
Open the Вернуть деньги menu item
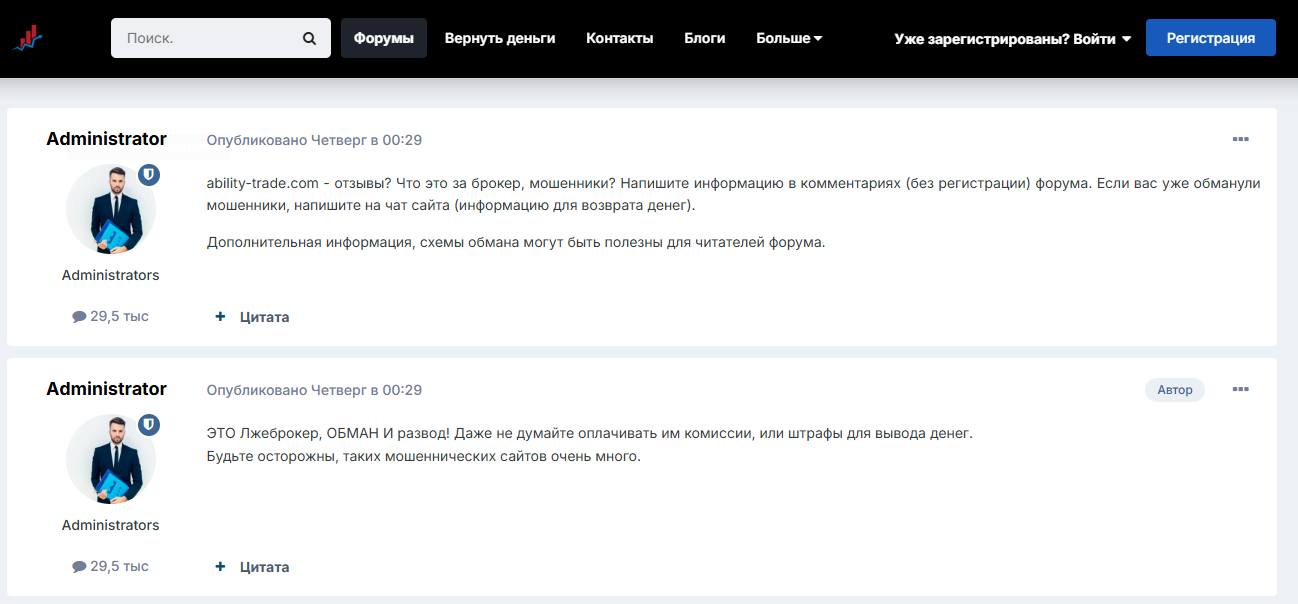tap(500, 38)
